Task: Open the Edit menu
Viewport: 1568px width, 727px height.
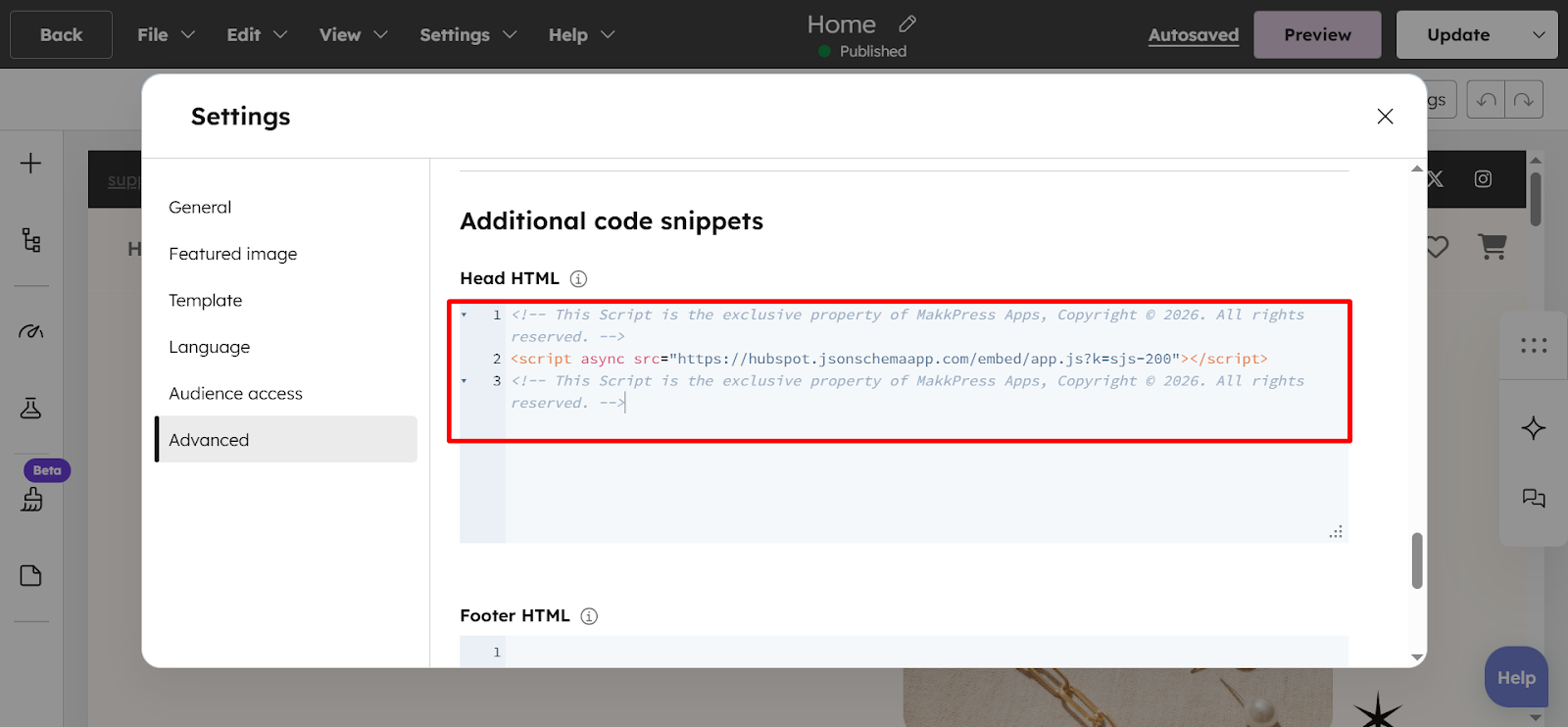Action: click(x=257, y=35)
